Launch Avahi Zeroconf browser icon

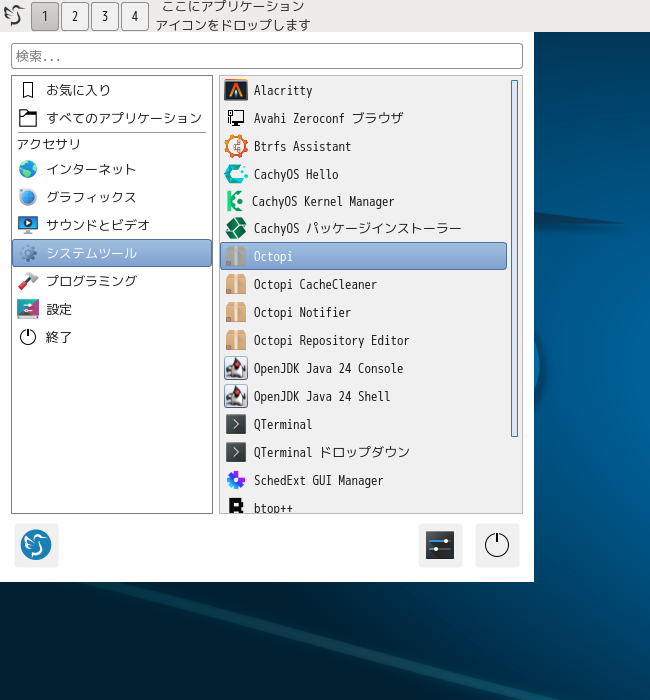point(236,118)
